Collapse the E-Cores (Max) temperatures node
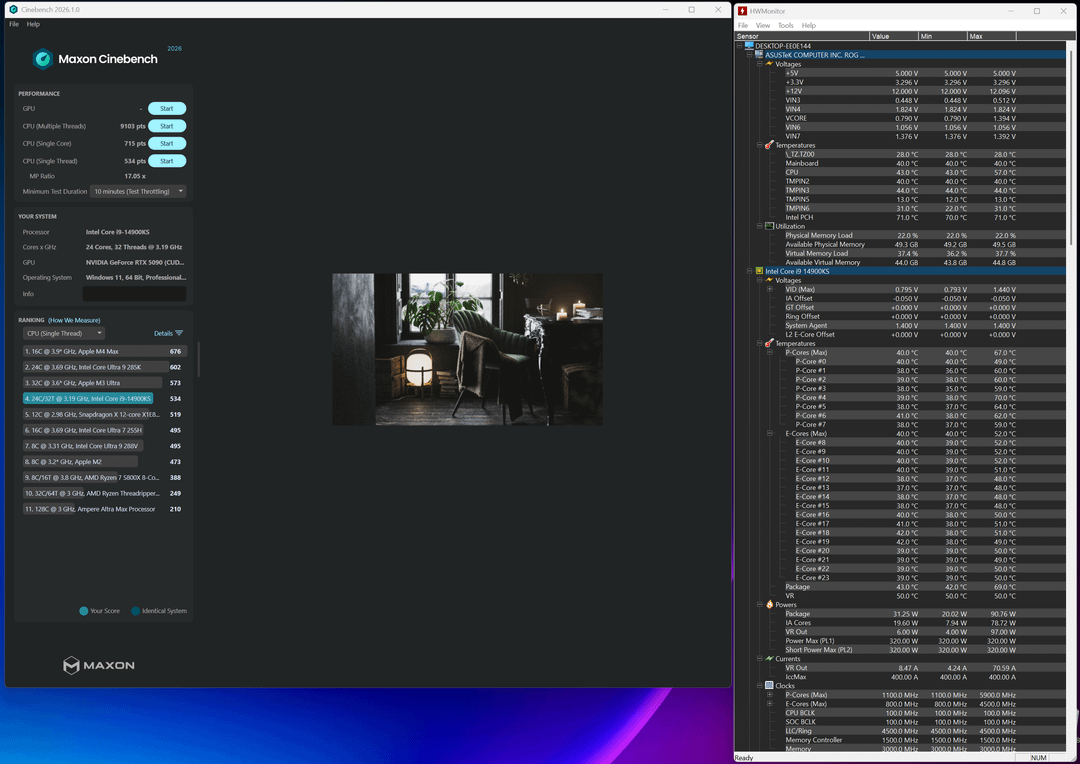The height and width of the screenshot is (764, 1080). pyautogui.click(x=771, y=434)
